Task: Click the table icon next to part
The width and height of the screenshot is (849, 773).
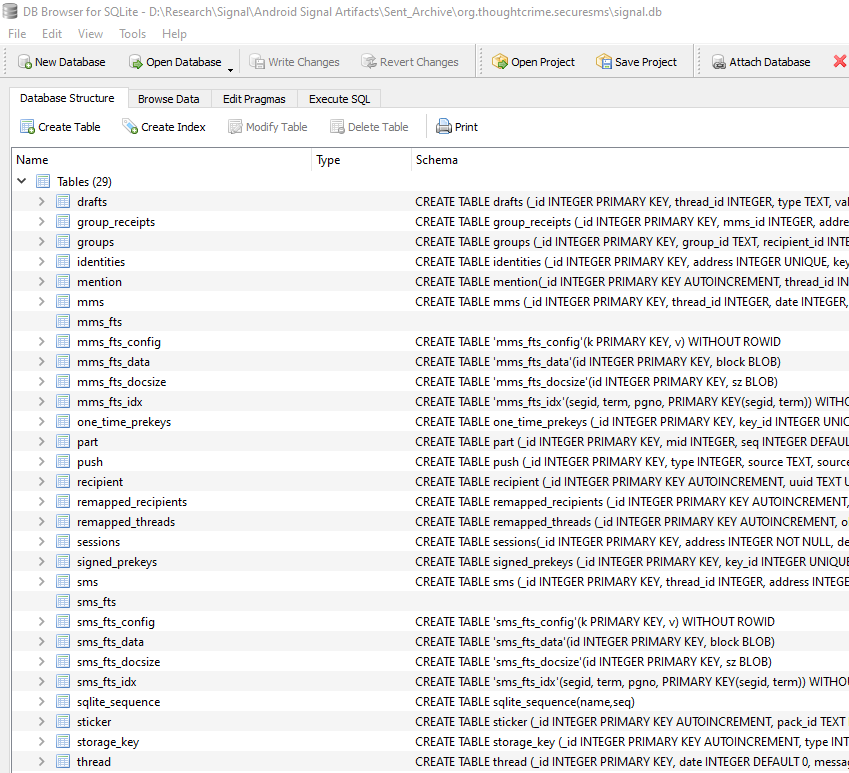Action: coord(63,441)
